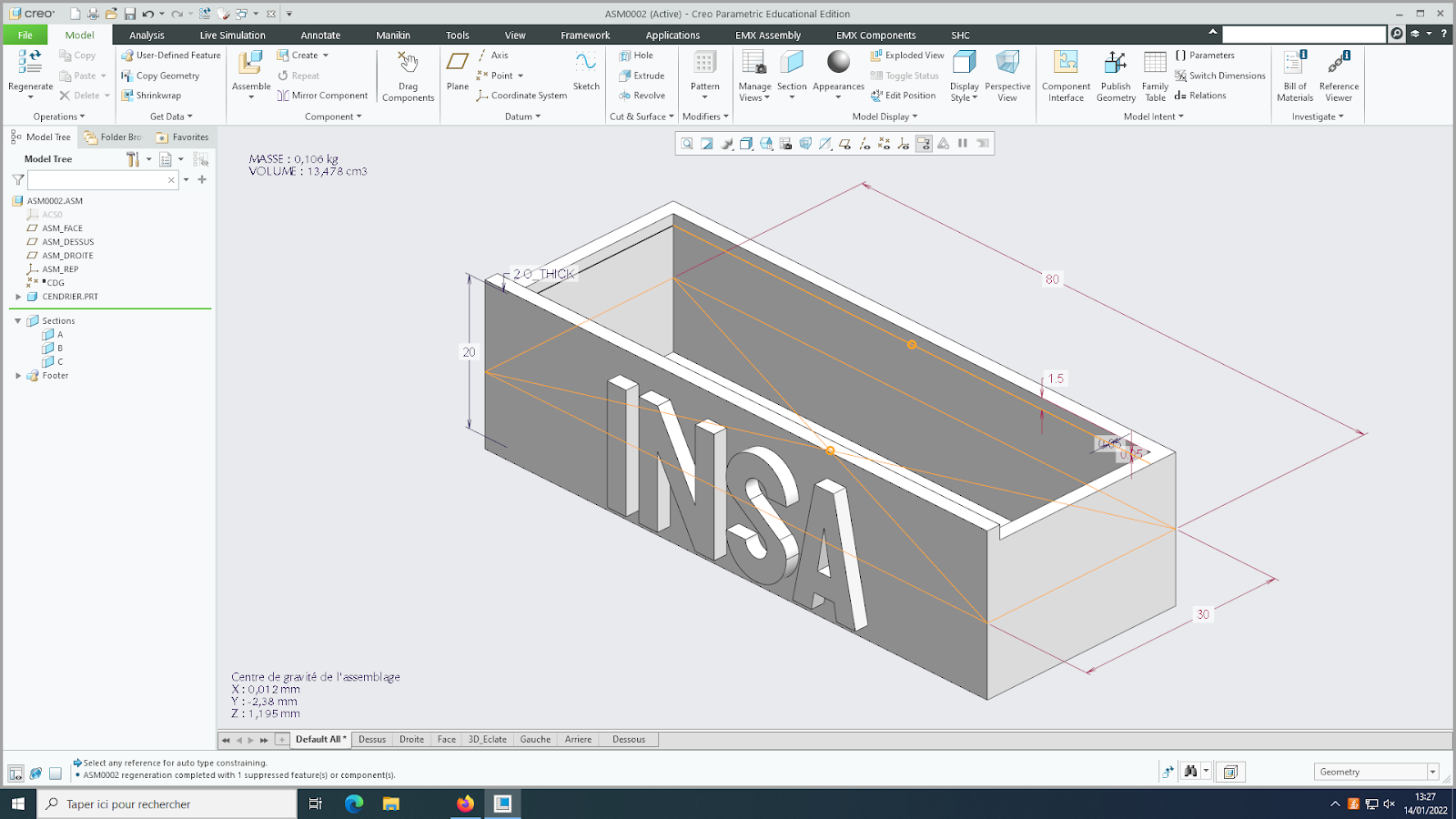Open Firefox from the Windows taskbar

click(x=466, y=804)
